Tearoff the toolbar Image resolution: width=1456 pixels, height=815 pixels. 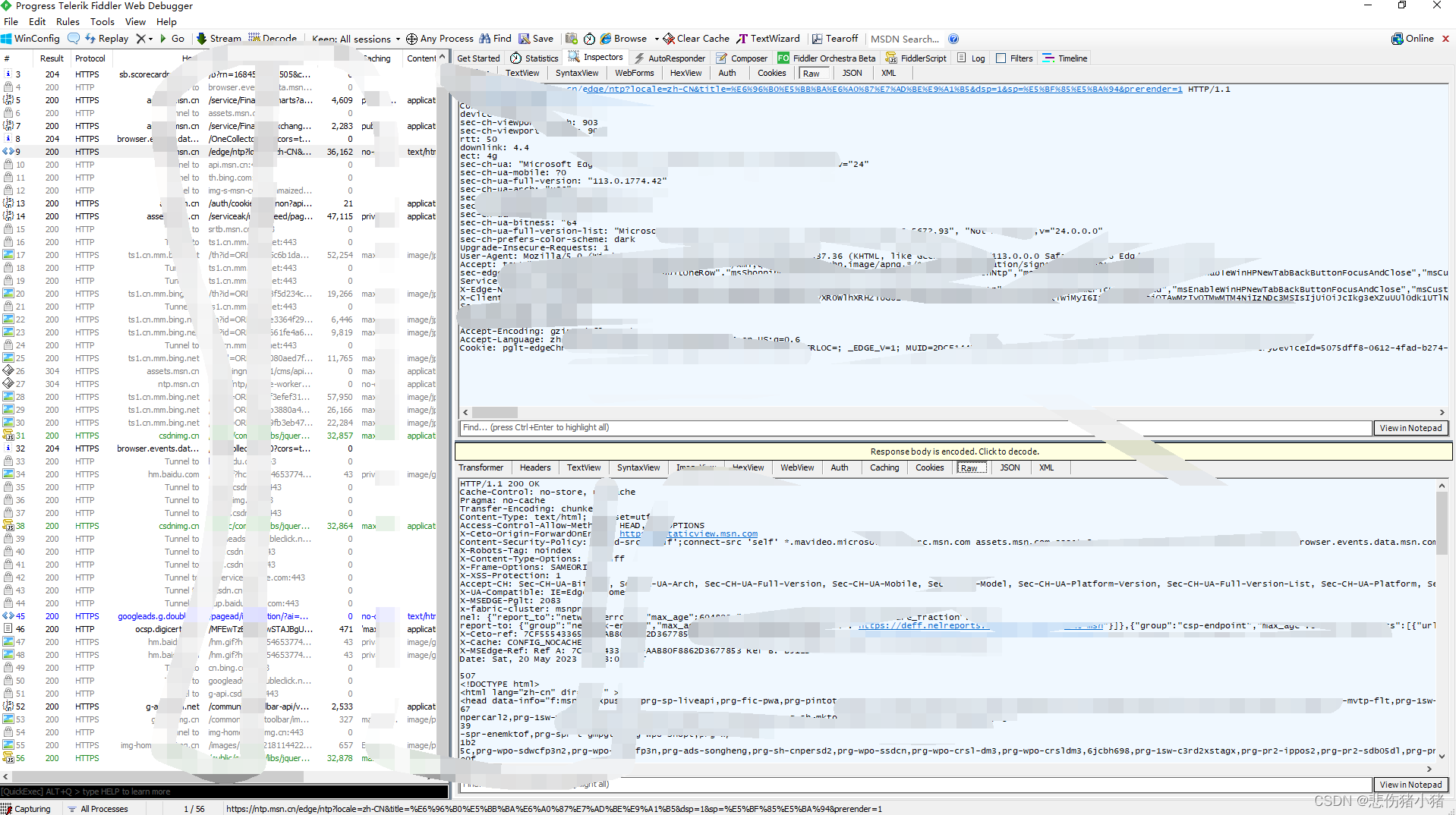tap(835, 39)
